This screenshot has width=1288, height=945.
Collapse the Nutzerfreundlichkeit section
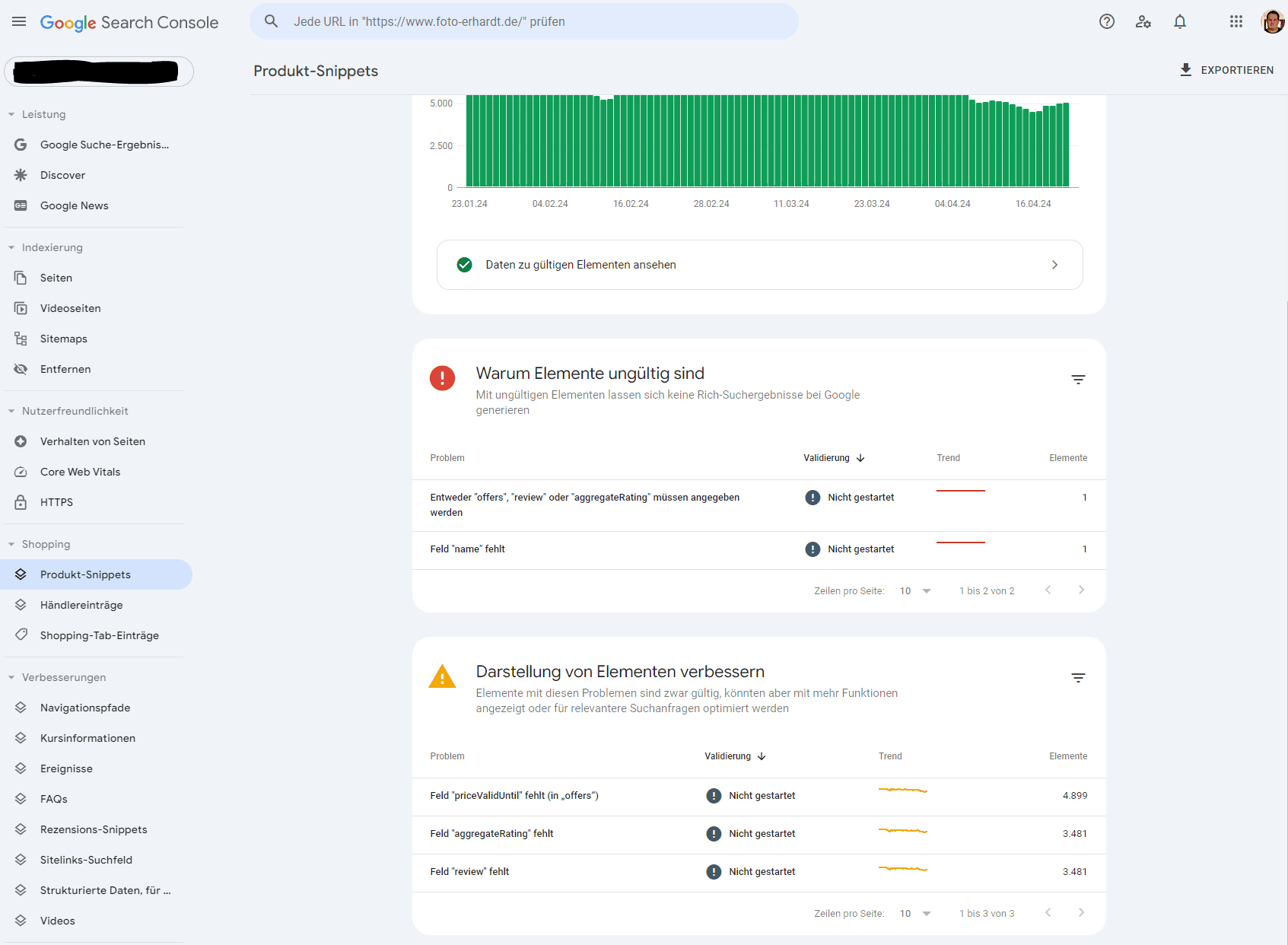(11, 411)
